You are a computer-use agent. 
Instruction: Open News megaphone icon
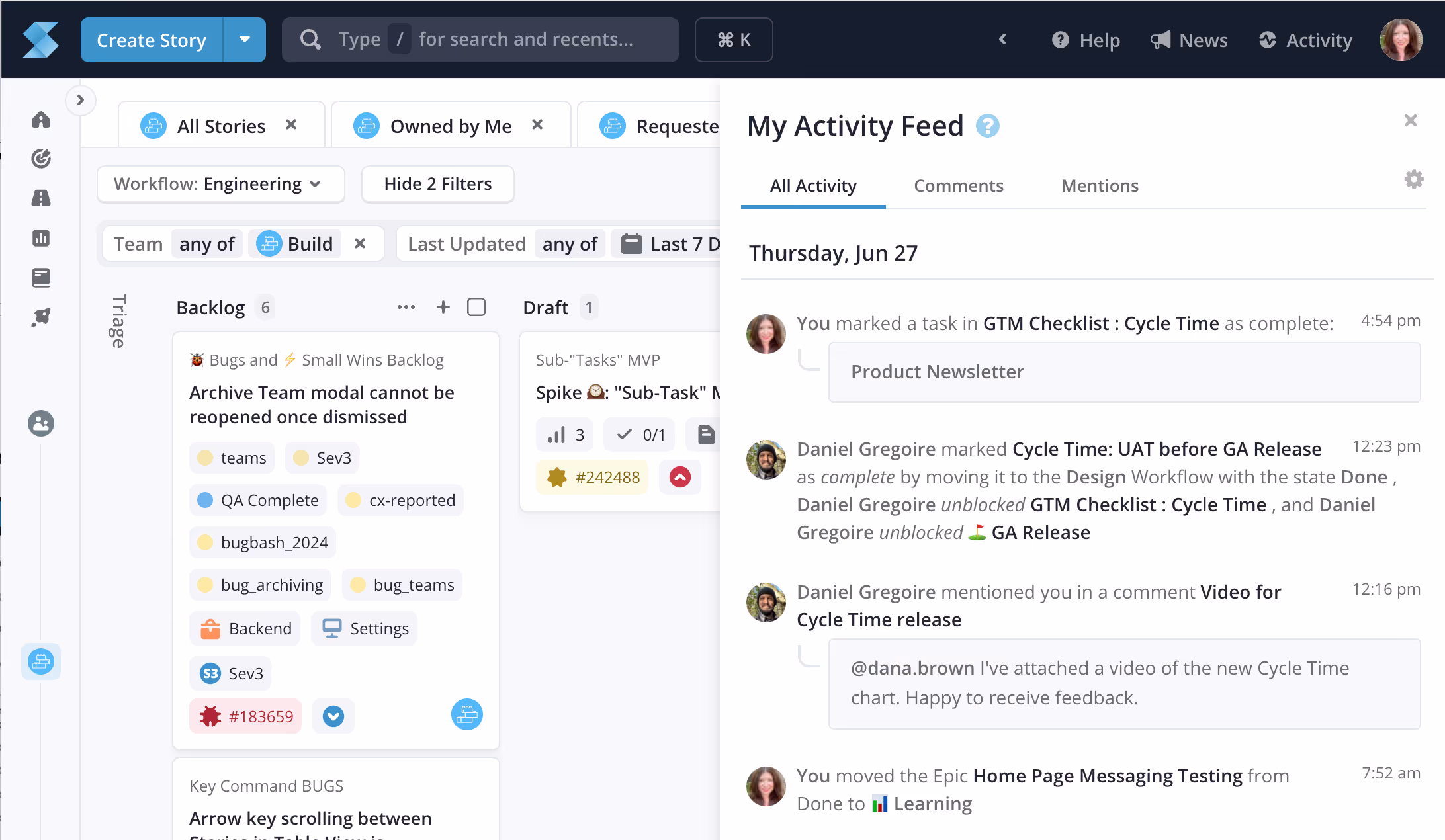tap(1160, 40)
